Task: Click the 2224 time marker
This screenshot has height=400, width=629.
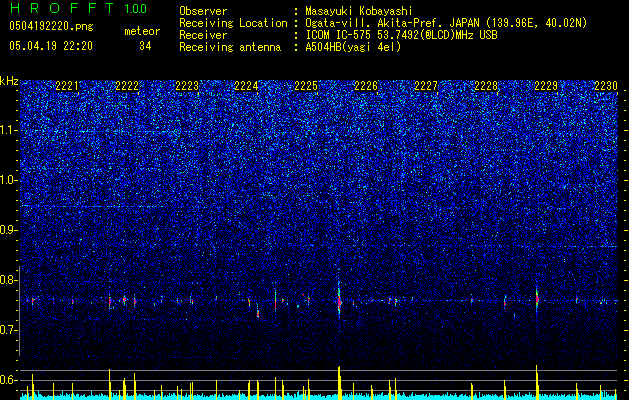Action: (246, 86)
